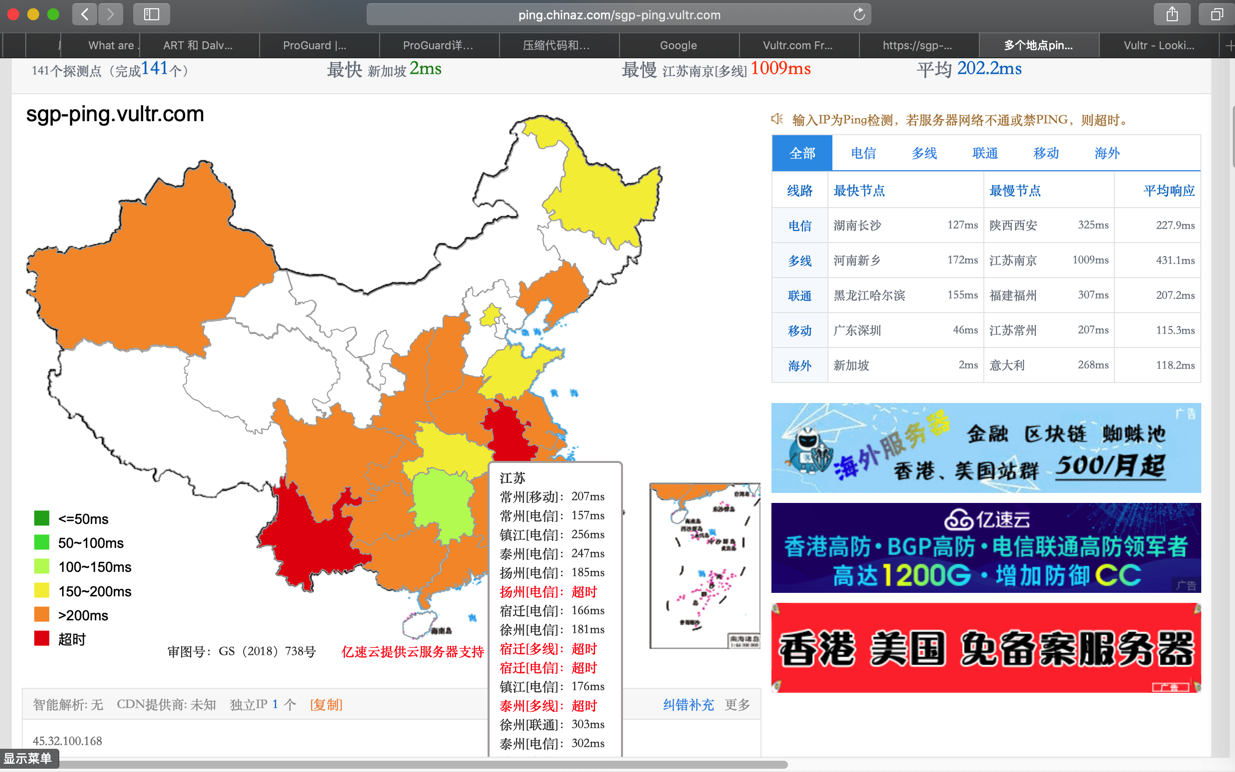Click 湖南长沙 fastest node cell
Image resolution: width=1235 pixels, height=772 pixels.
pos(858,225)
